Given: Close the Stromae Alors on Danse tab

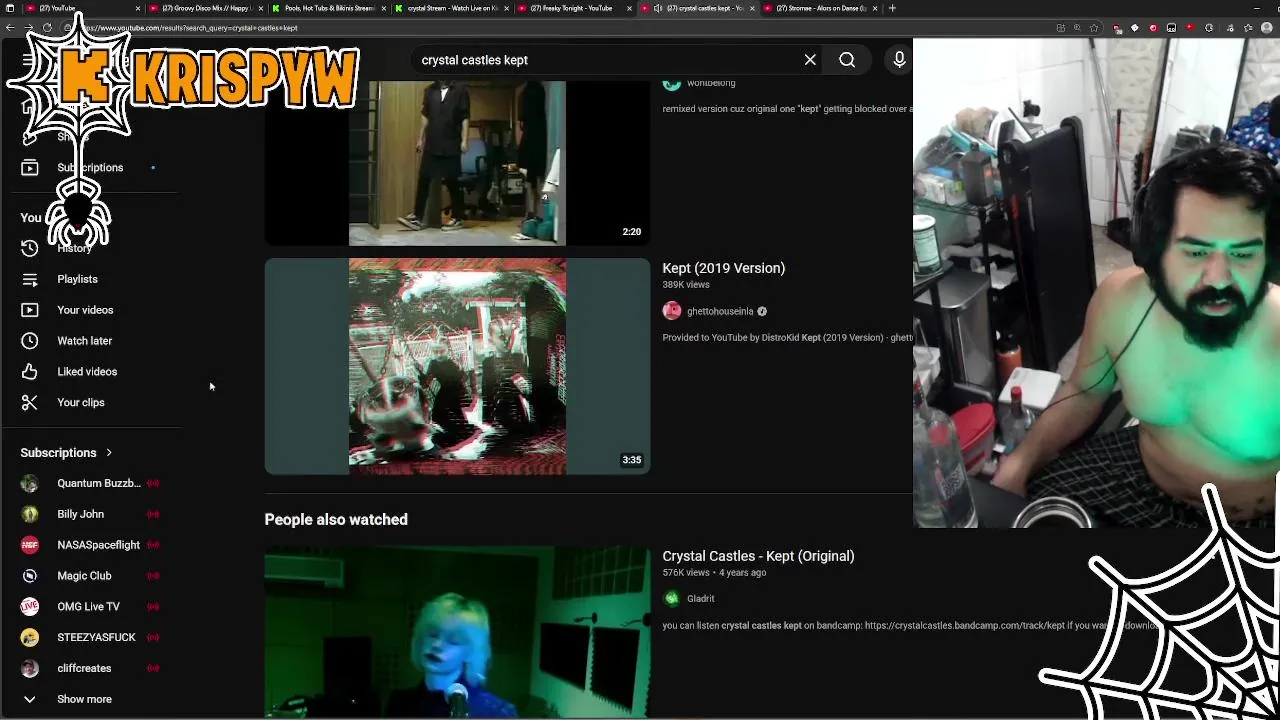Looking at the screenshot, I should [x=875, y=8].
